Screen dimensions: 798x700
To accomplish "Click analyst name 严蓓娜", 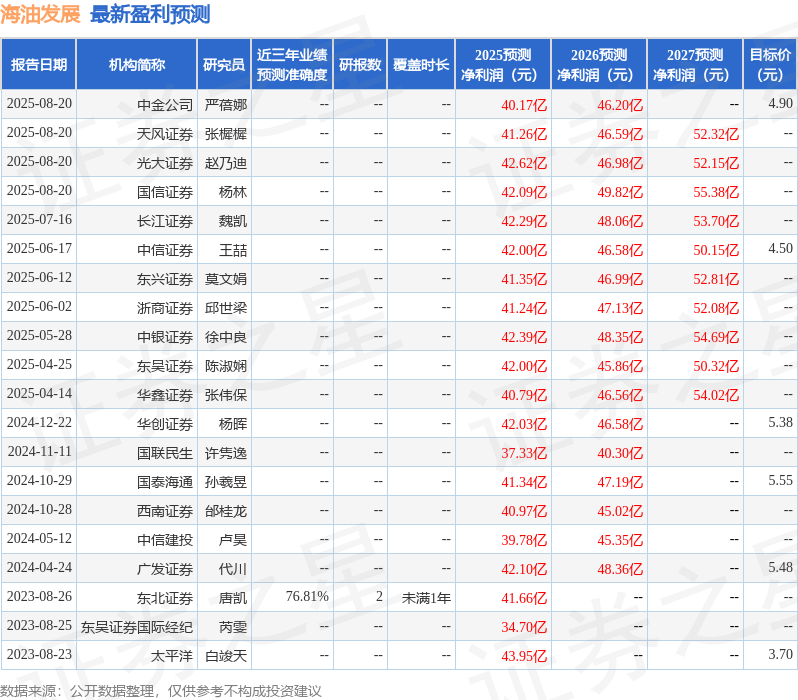I will pyautogui.click(x=225, y=105).
